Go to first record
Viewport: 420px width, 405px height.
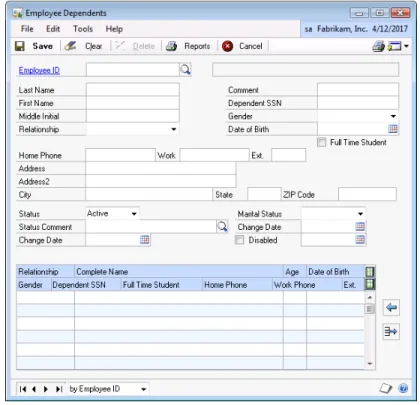23,389
